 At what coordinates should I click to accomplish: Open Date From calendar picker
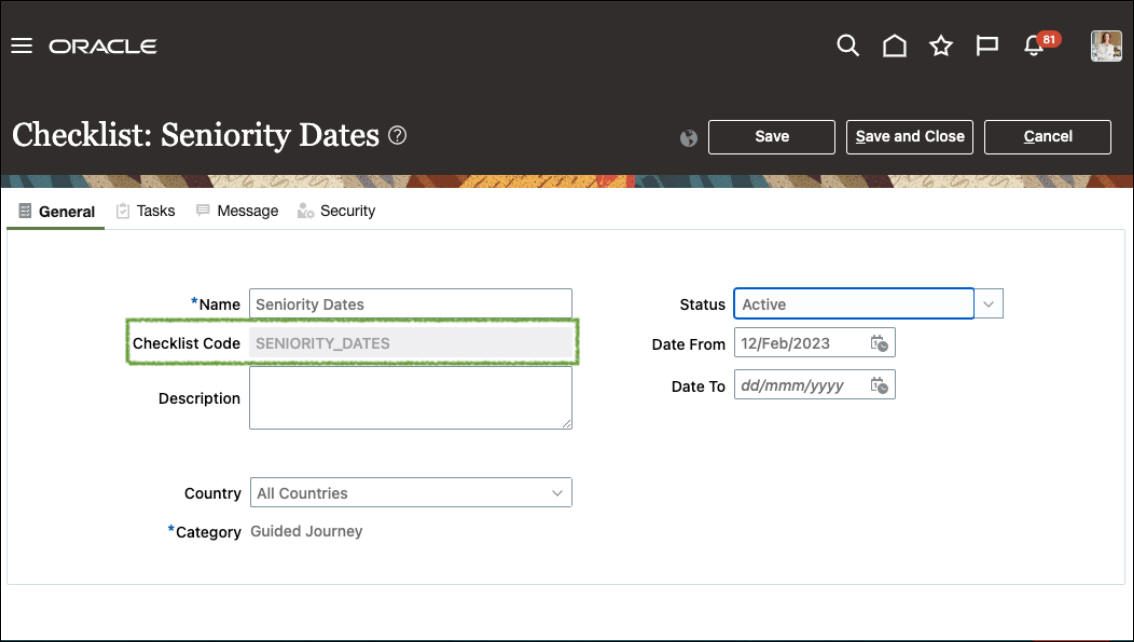[x=879, y=344]
